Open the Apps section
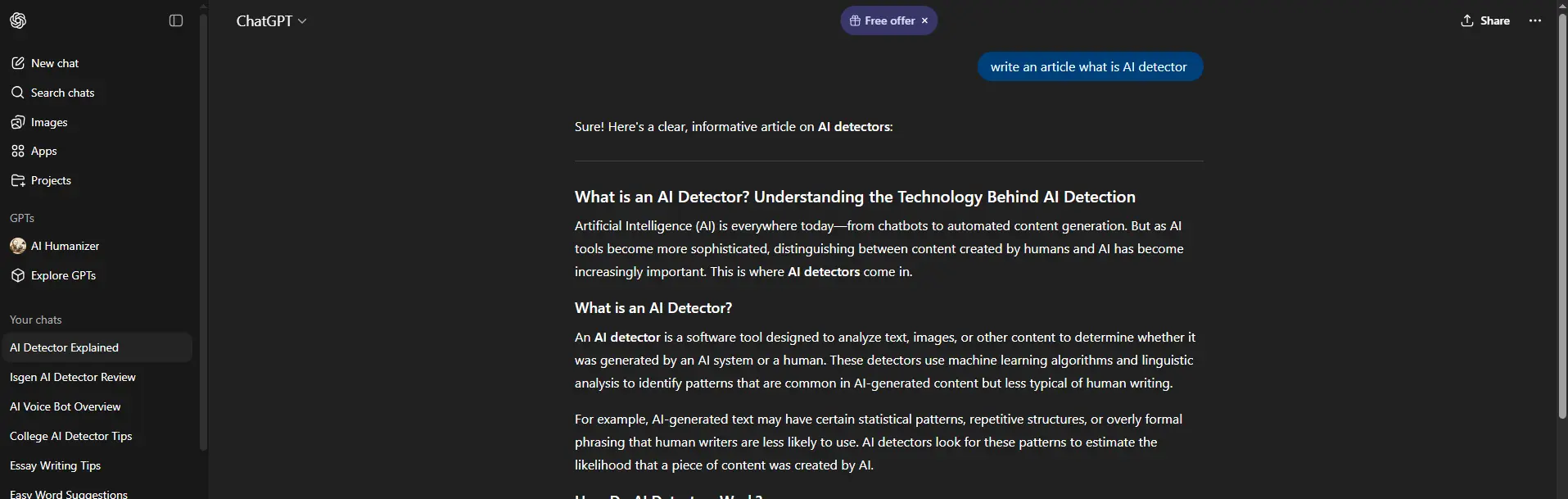The width and height of the screenshot is (1568, 499). pyautogui.click(x=43, y=151)
